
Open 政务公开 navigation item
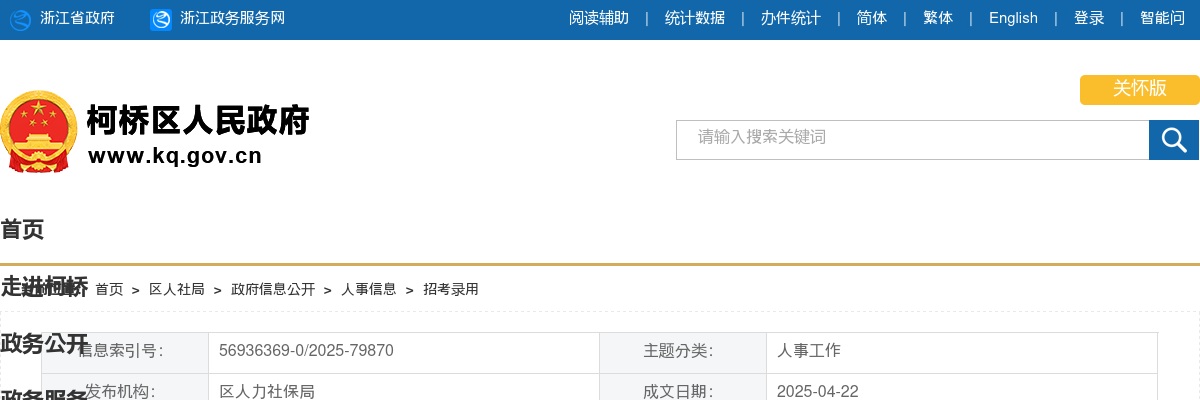tap(44, 344)
